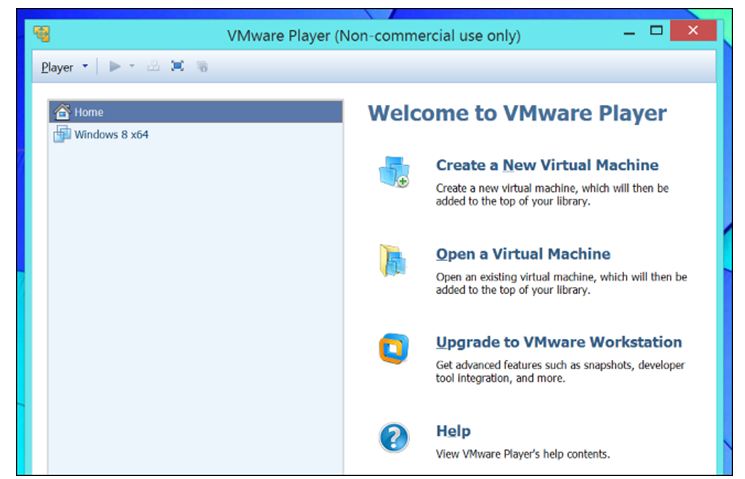The height and width of the screenshot is (479, 745).
Task: Click the Unity mode toolbar icon
Action: tap(202, 67)
